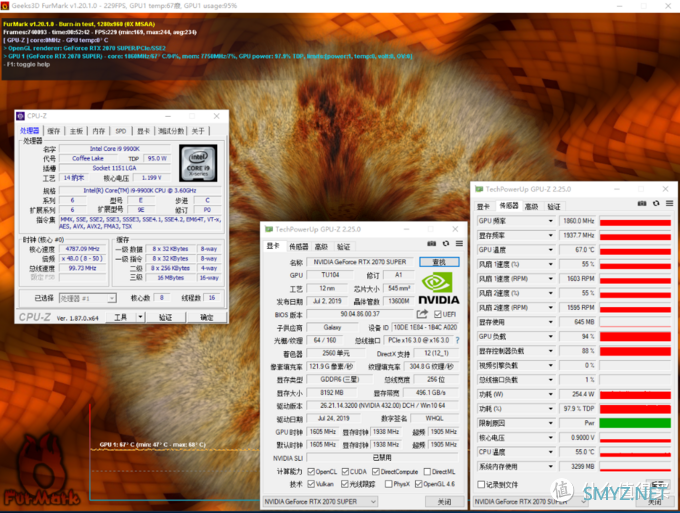Open hamburger menu in GPU-Z graphics card window

click(459, 244)
